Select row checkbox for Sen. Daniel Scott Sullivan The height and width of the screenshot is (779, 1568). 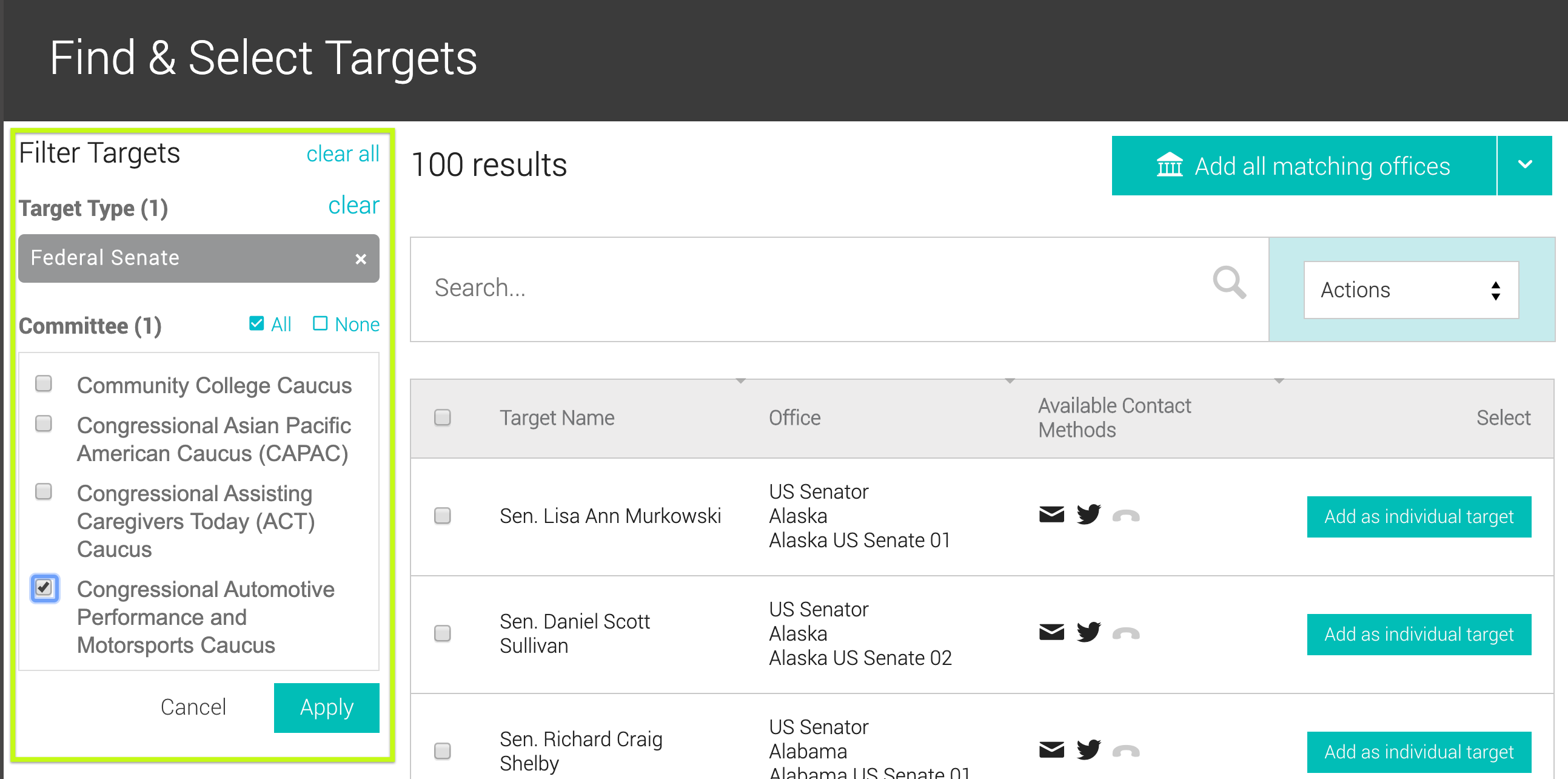443,633
